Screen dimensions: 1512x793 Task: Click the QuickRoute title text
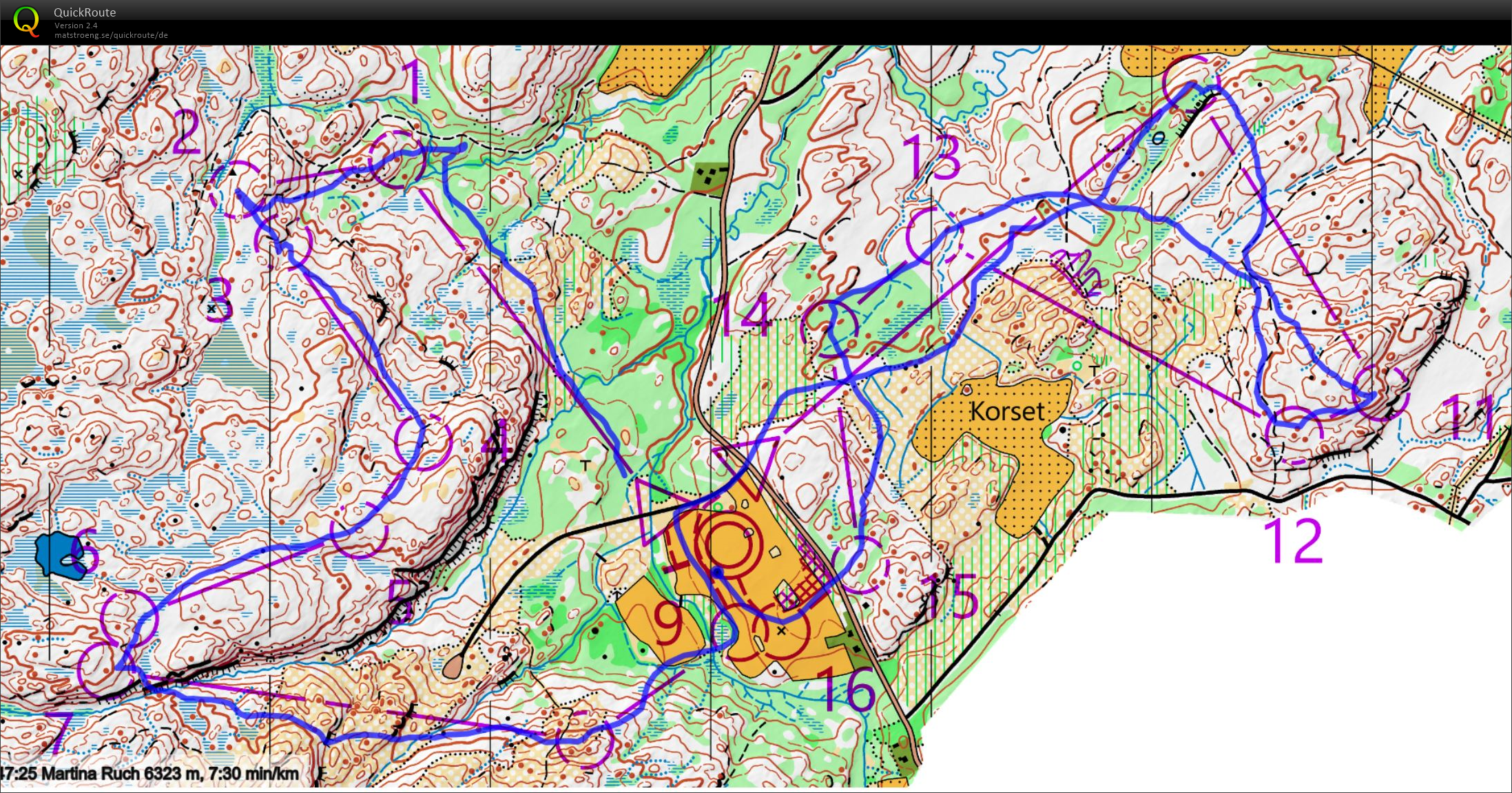point(85,12)
